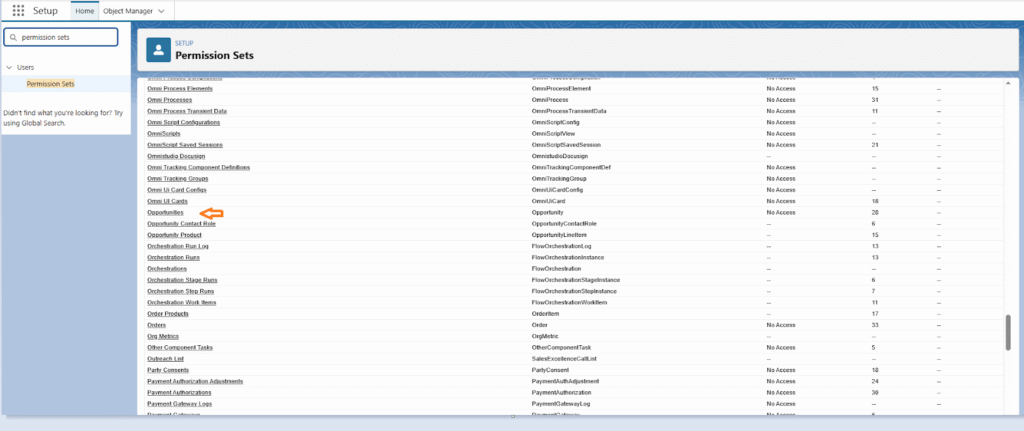Open the Opportunity Product link
The image size is (1024, 431).
point(174,235)
